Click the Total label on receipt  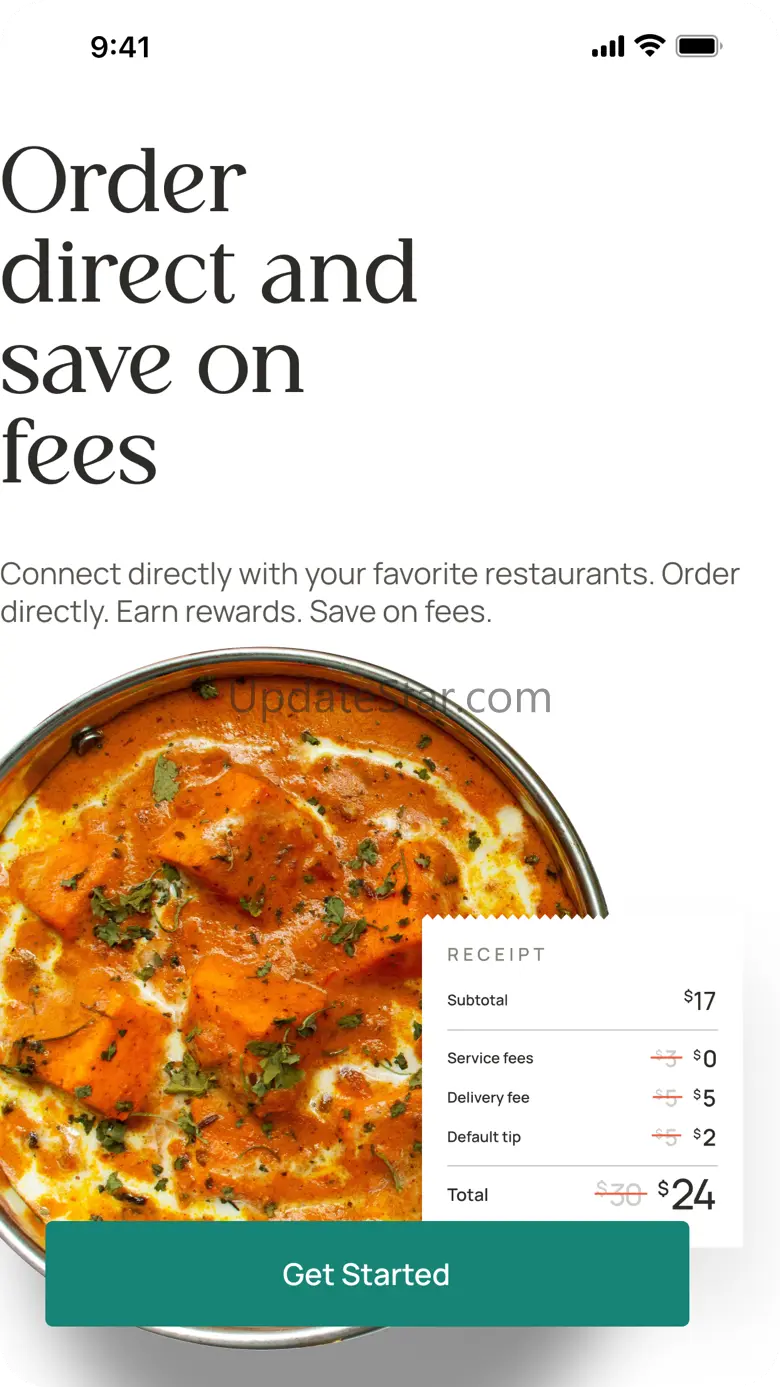click(x=468, y=1195)
